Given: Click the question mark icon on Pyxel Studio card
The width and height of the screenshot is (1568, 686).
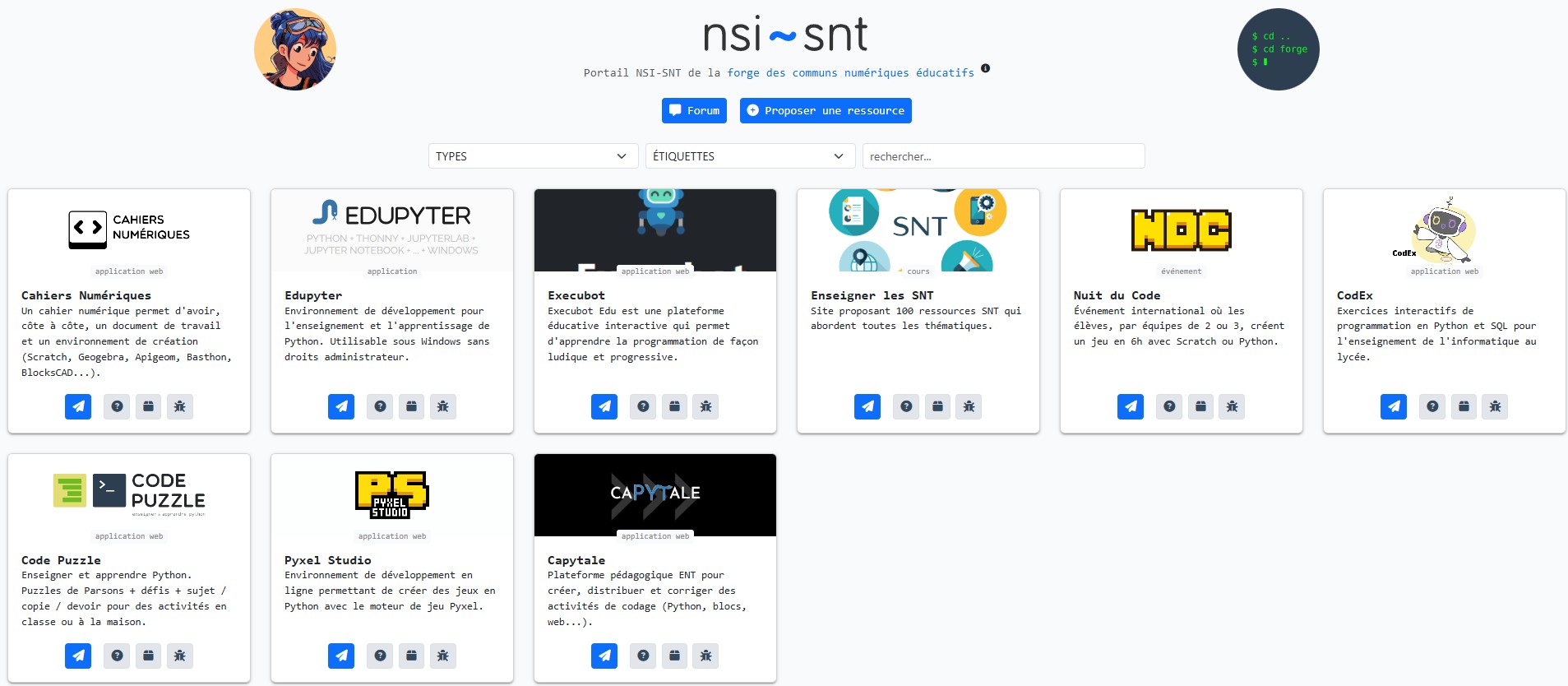Looking at the screenshot, I should point(380,656).
